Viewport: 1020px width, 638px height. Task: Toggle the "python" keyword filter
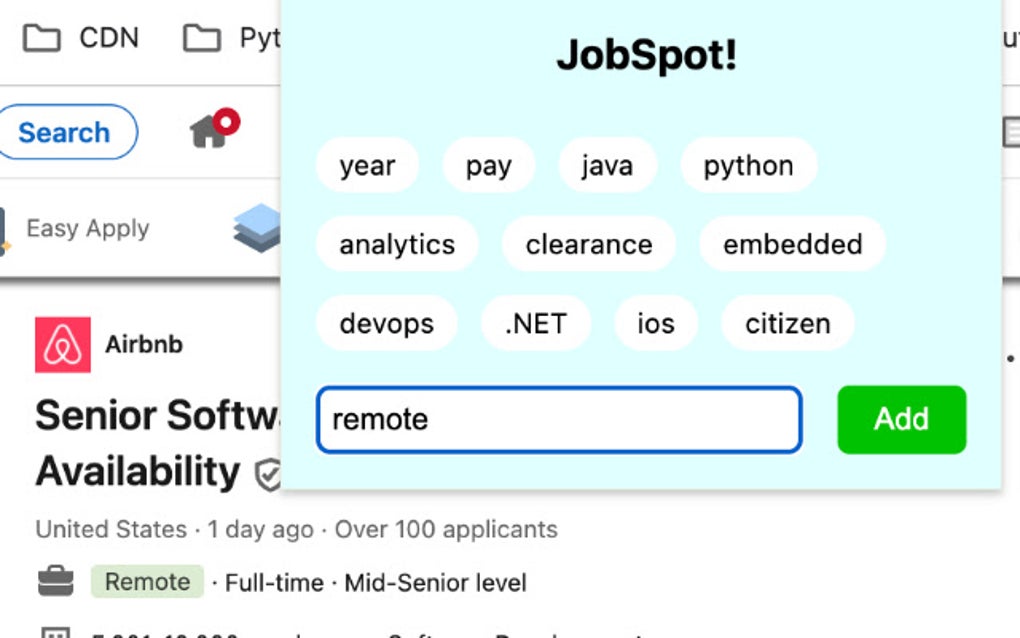pyautogui.click(x=748, y=165)
